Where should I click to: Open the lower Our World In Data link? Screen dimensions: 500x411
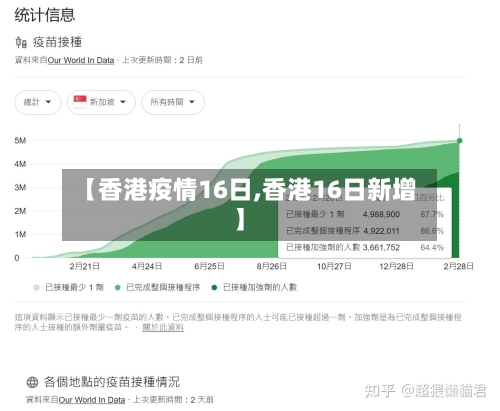[x=92, y=400]
